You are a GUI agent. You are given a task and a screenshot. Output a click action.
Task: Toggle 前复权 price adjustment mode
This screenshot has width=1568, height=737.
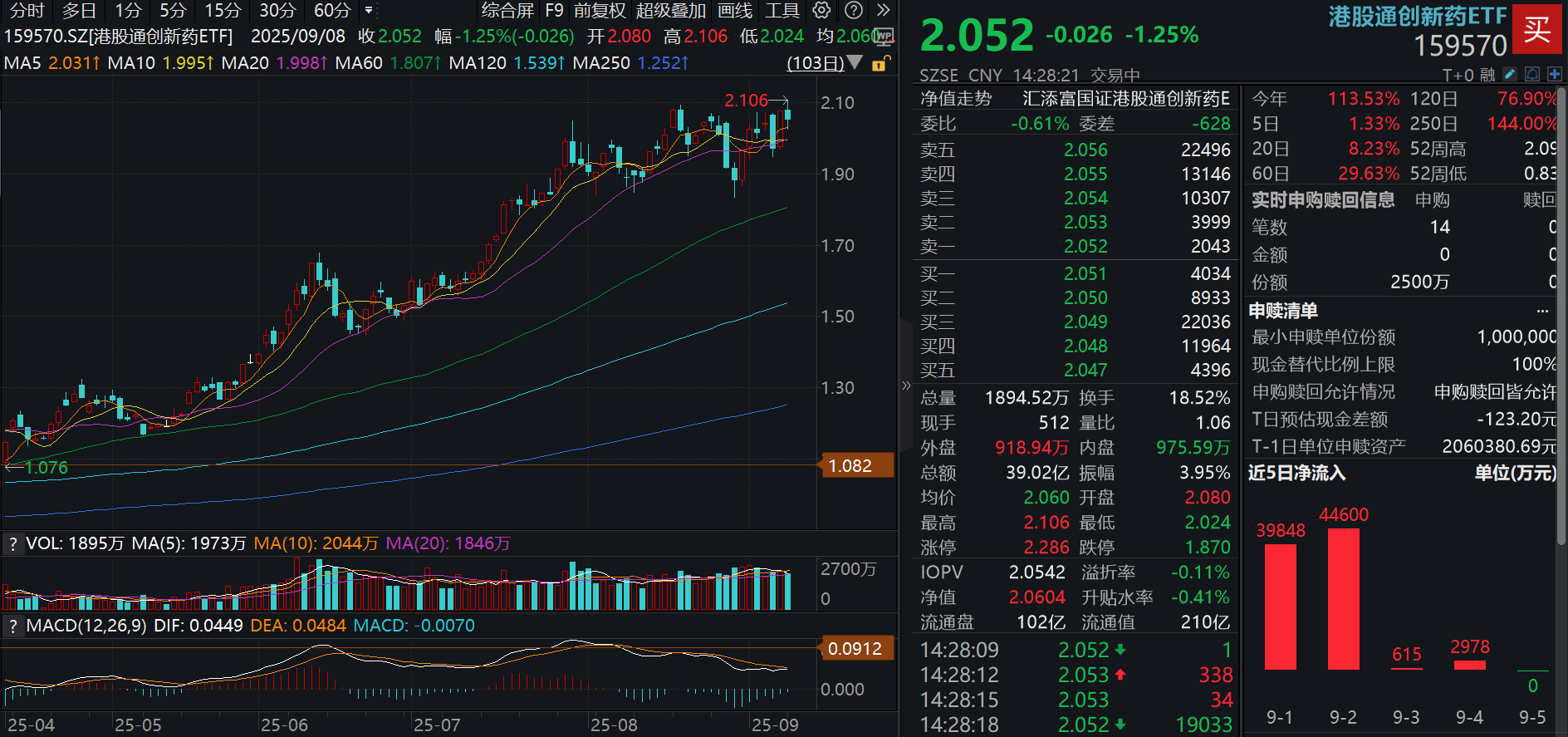(x=600, y=11)
